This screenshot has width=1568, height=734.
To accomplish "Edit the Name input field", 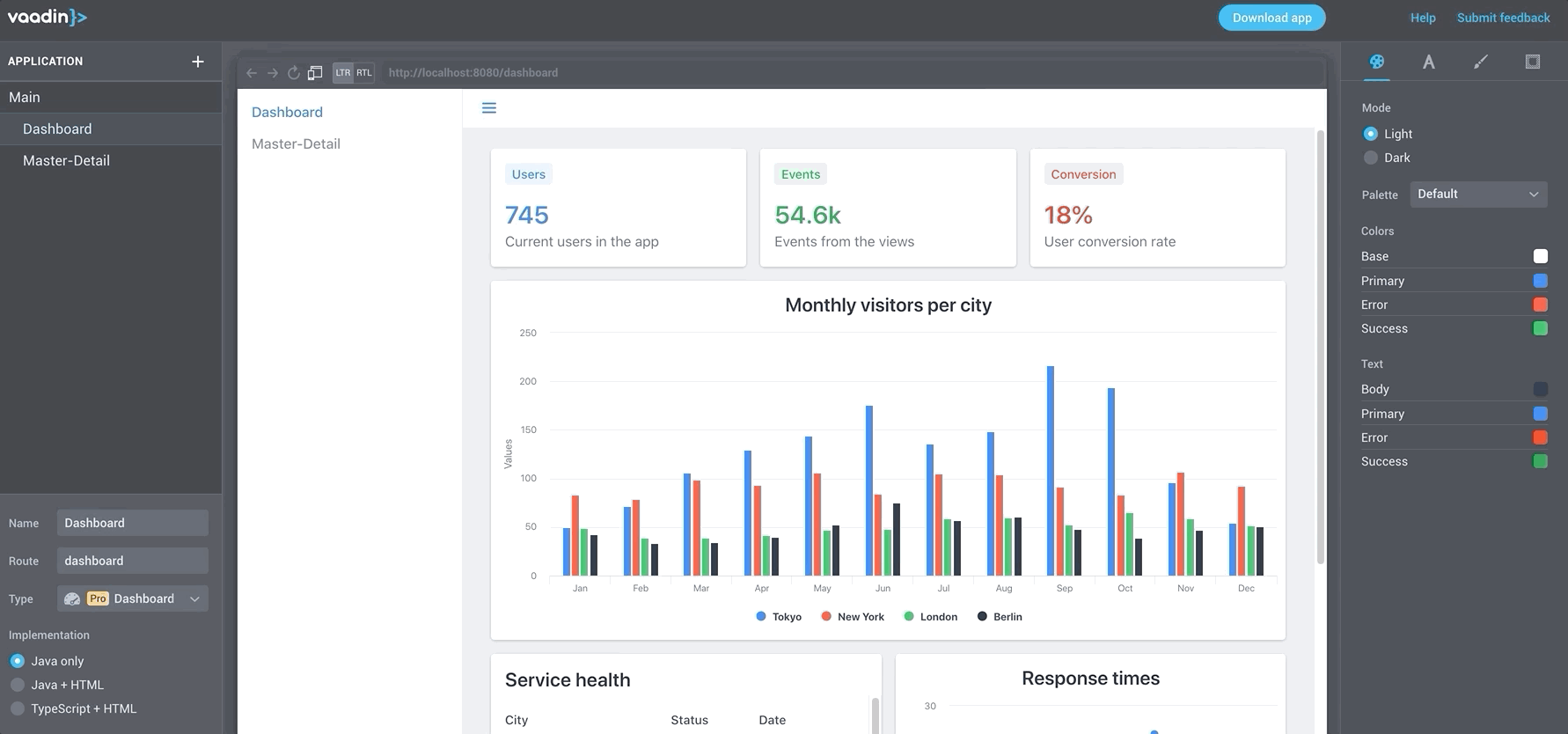I will pos(133,523).
